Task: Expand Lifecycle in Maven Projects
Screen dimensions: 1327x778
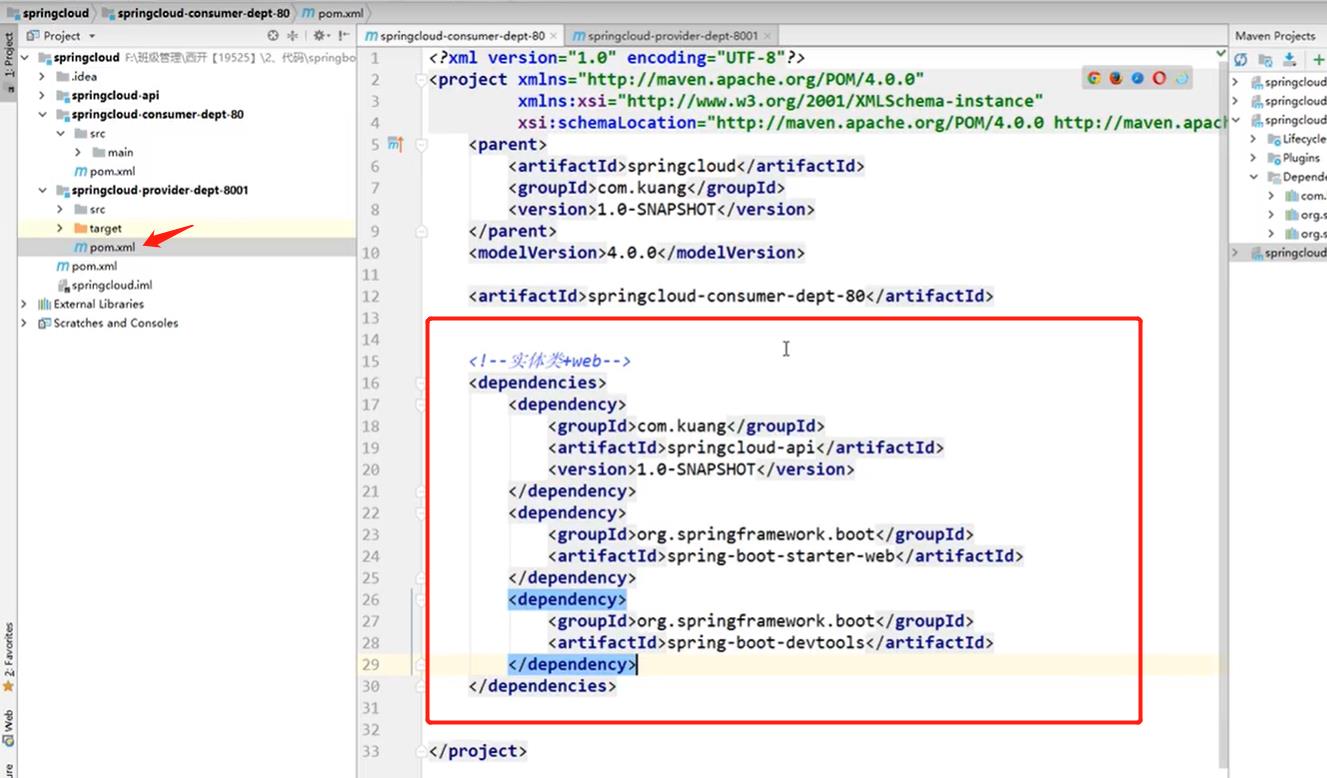Action: pos(1253,139)
